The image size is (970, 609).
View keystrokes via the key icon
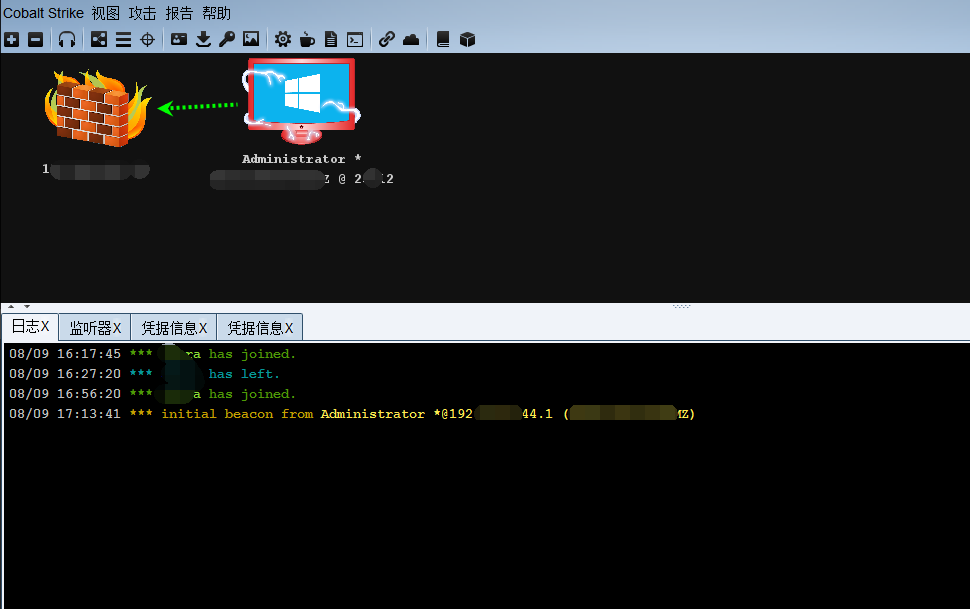227,40
